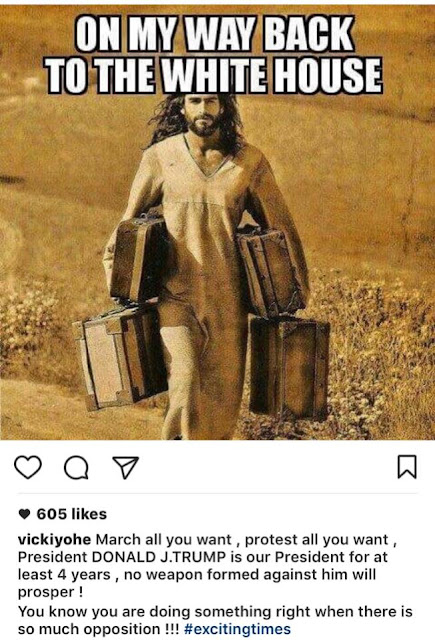Click the caption text 'least 4 years'
The height and width of the screenshot is (640, 435).
(x=64, y=575)
